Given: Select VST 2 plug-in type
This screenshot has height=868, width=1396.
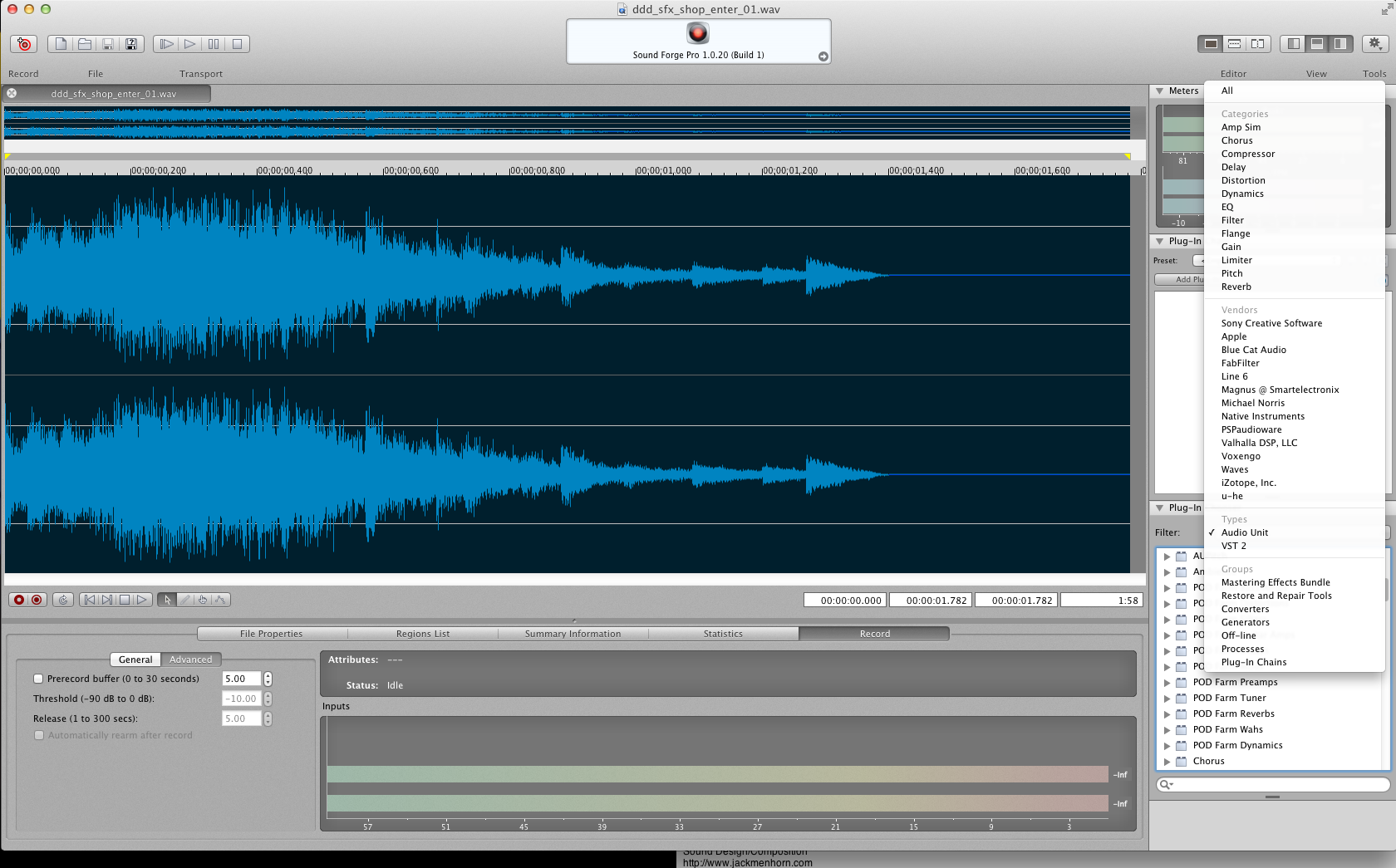Looking at the screenshot, I should click(1233, 546).
